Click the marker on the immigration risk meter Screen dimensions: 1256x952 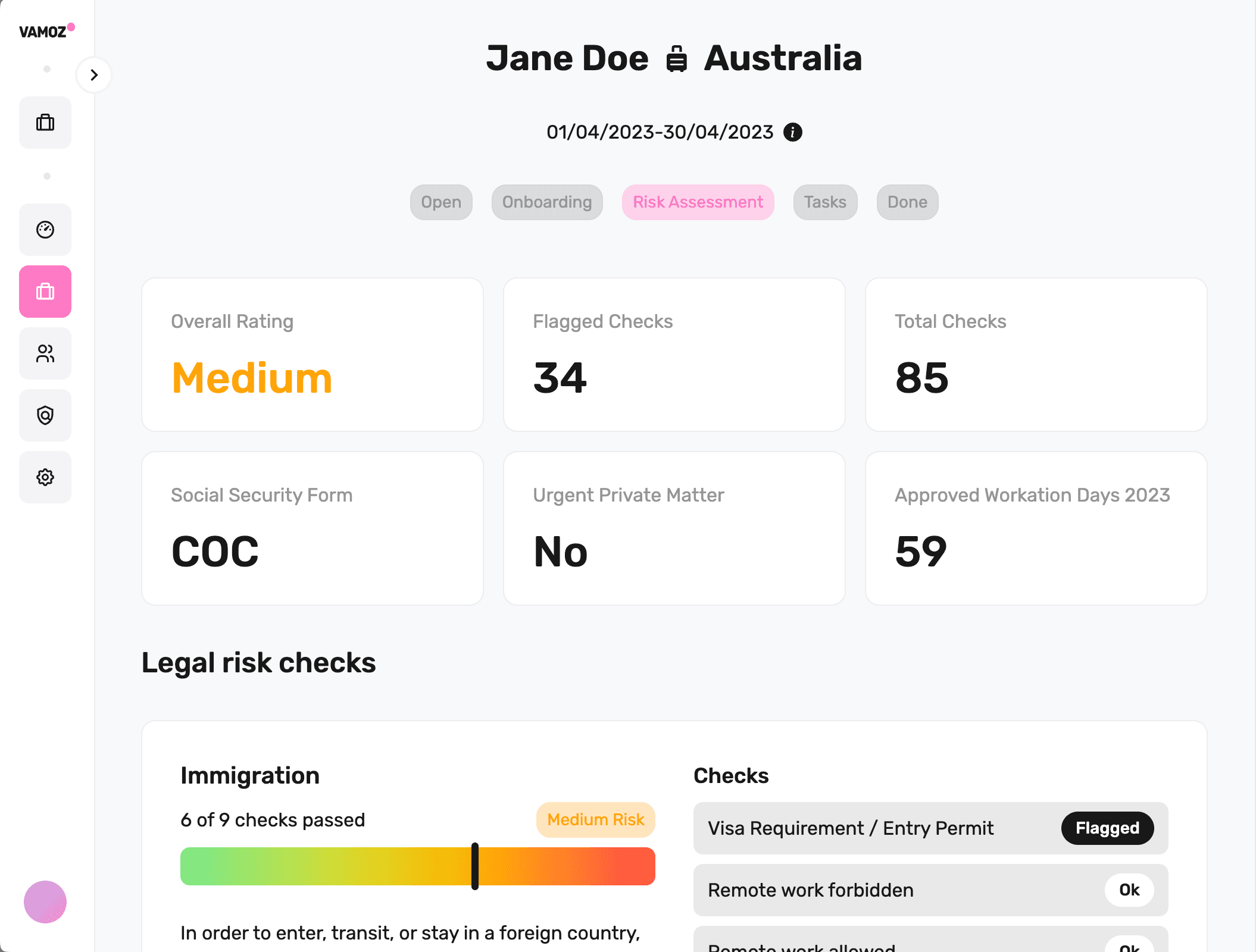(476, 866)
